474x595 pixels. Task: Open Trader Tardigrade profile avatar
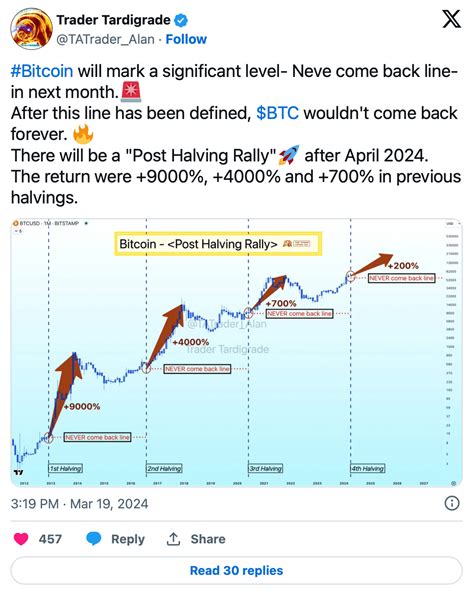pyautogui.click(x=31, y=29)
